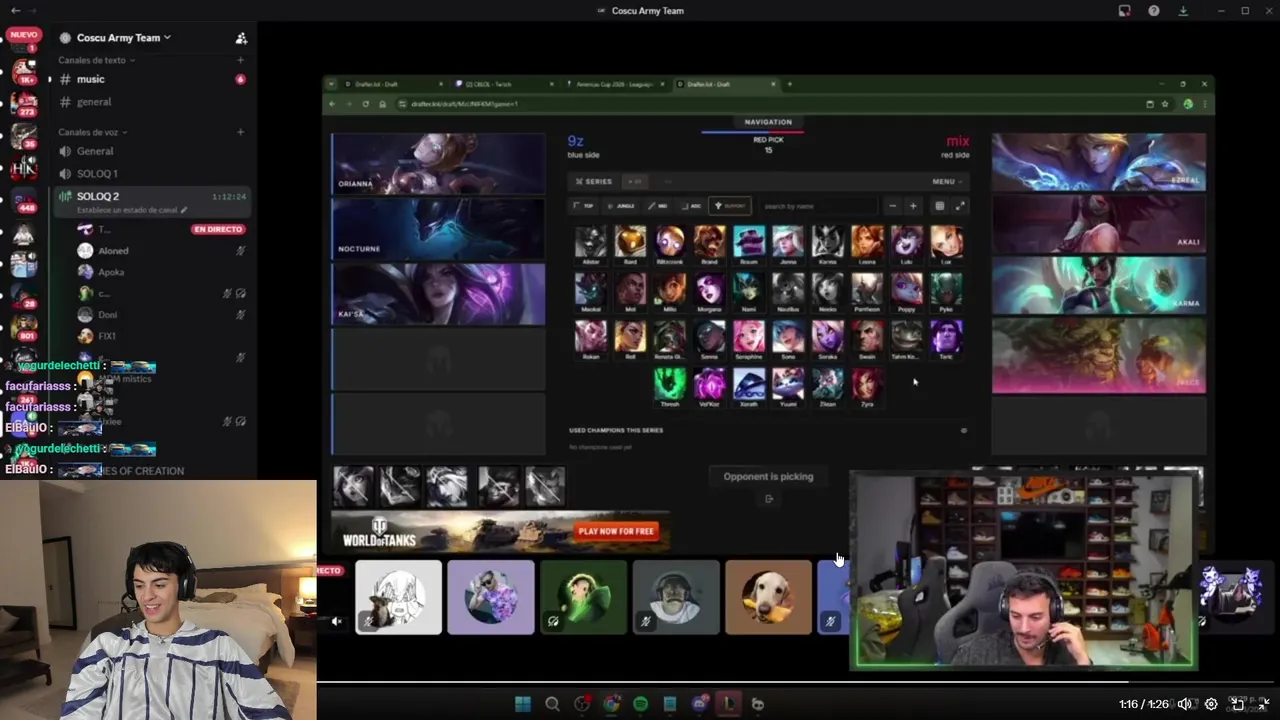Open the first Drafter.lol browser tab
Screen dimensions: 1280x720
[x=392, y=84]
